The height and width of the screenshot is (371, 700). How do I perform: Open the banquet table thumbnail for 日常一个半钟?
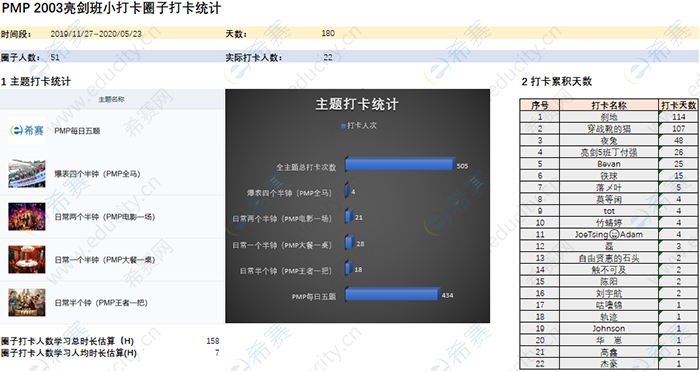coord(27,259)
